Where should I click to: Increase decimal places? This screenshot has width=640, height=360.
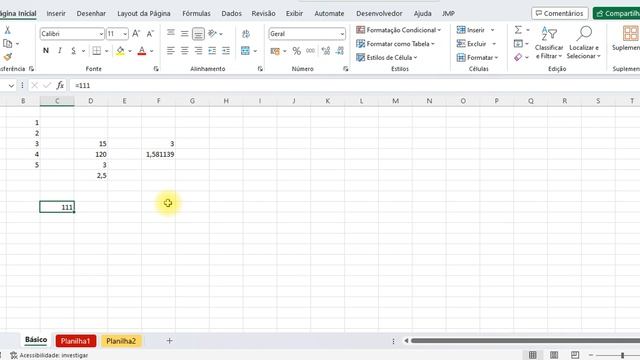pyautogui.click(x=326, y=51)
